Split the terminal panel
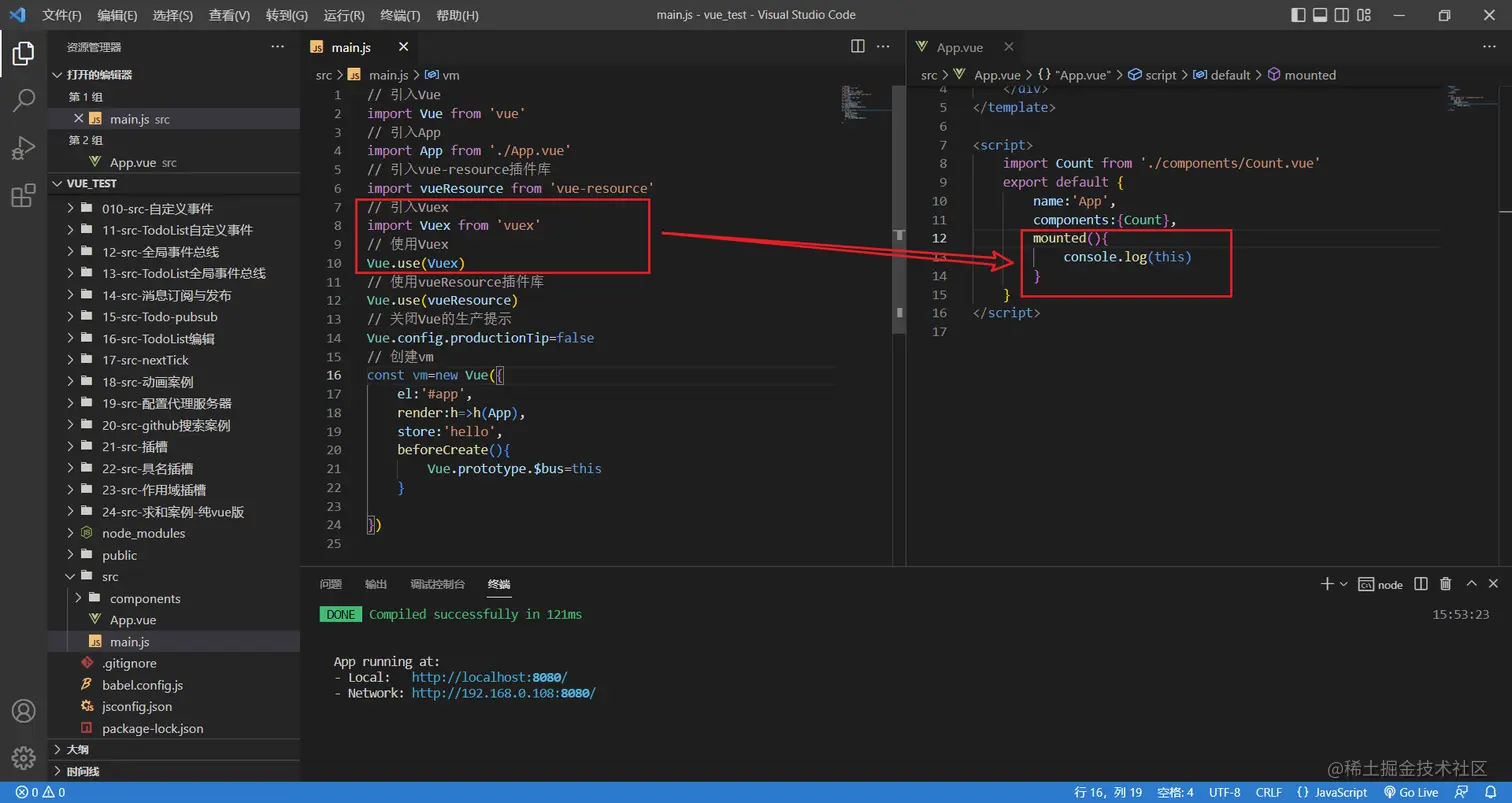1512x803 pixels. (x=1421, y=584)
